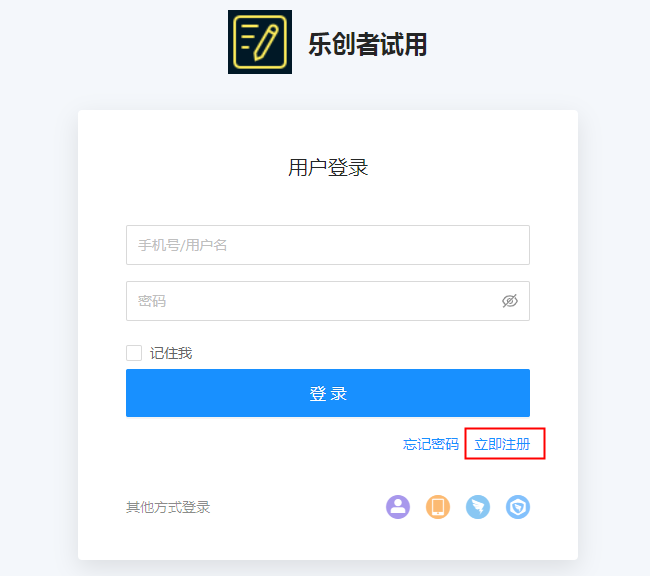
Task: Submit with the blue 登录 button
Action: (328, 393)
